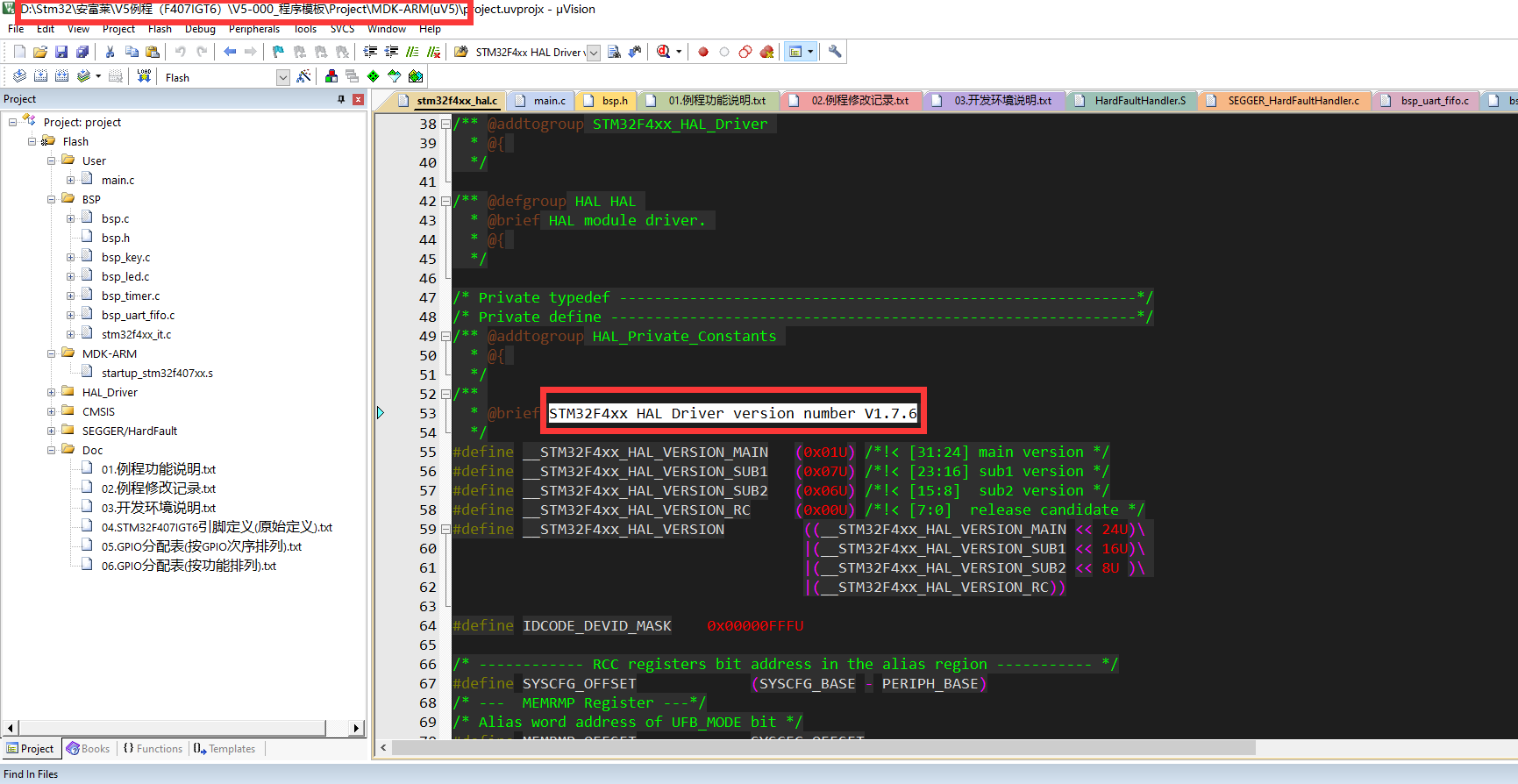The image size is (1518, 784).
Task: Click the Project panel horizontal scrollbar
Action: pos(173,728)
